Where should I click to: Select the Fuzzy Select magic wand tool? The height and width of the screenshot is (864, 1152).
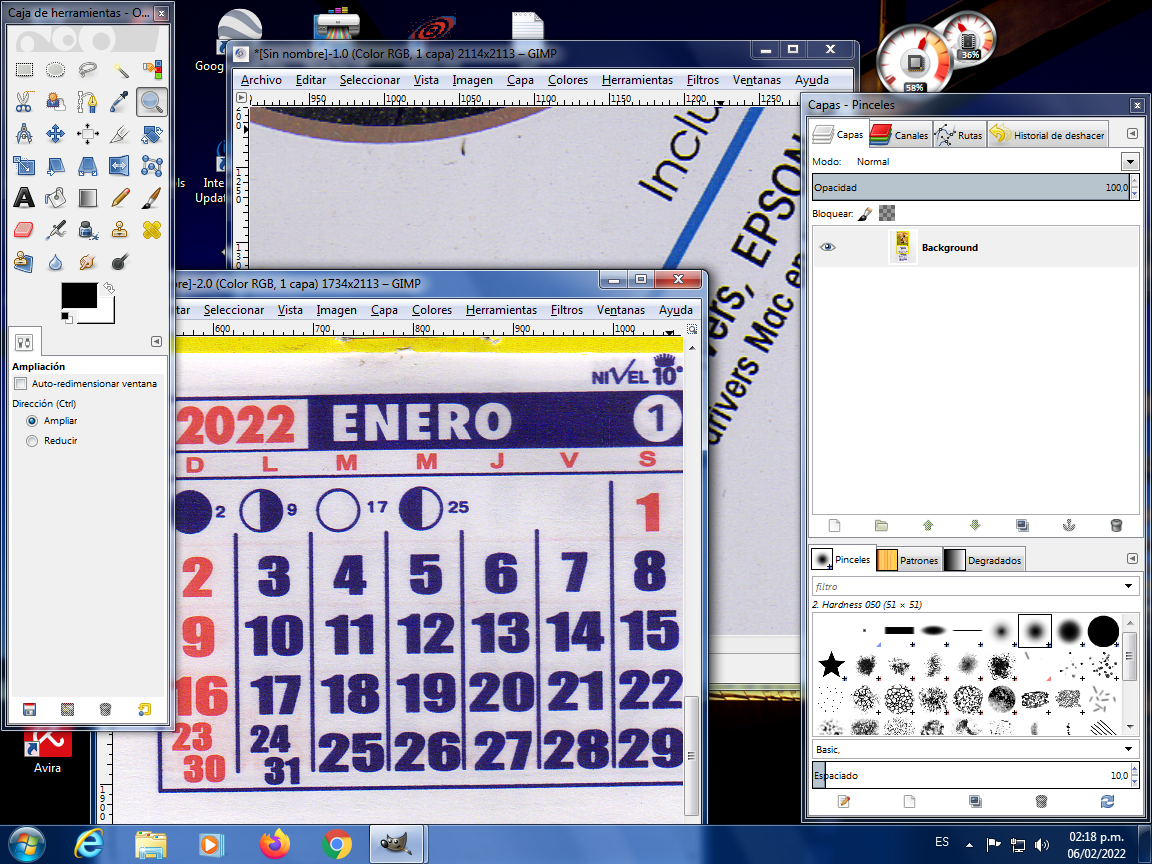120,70
